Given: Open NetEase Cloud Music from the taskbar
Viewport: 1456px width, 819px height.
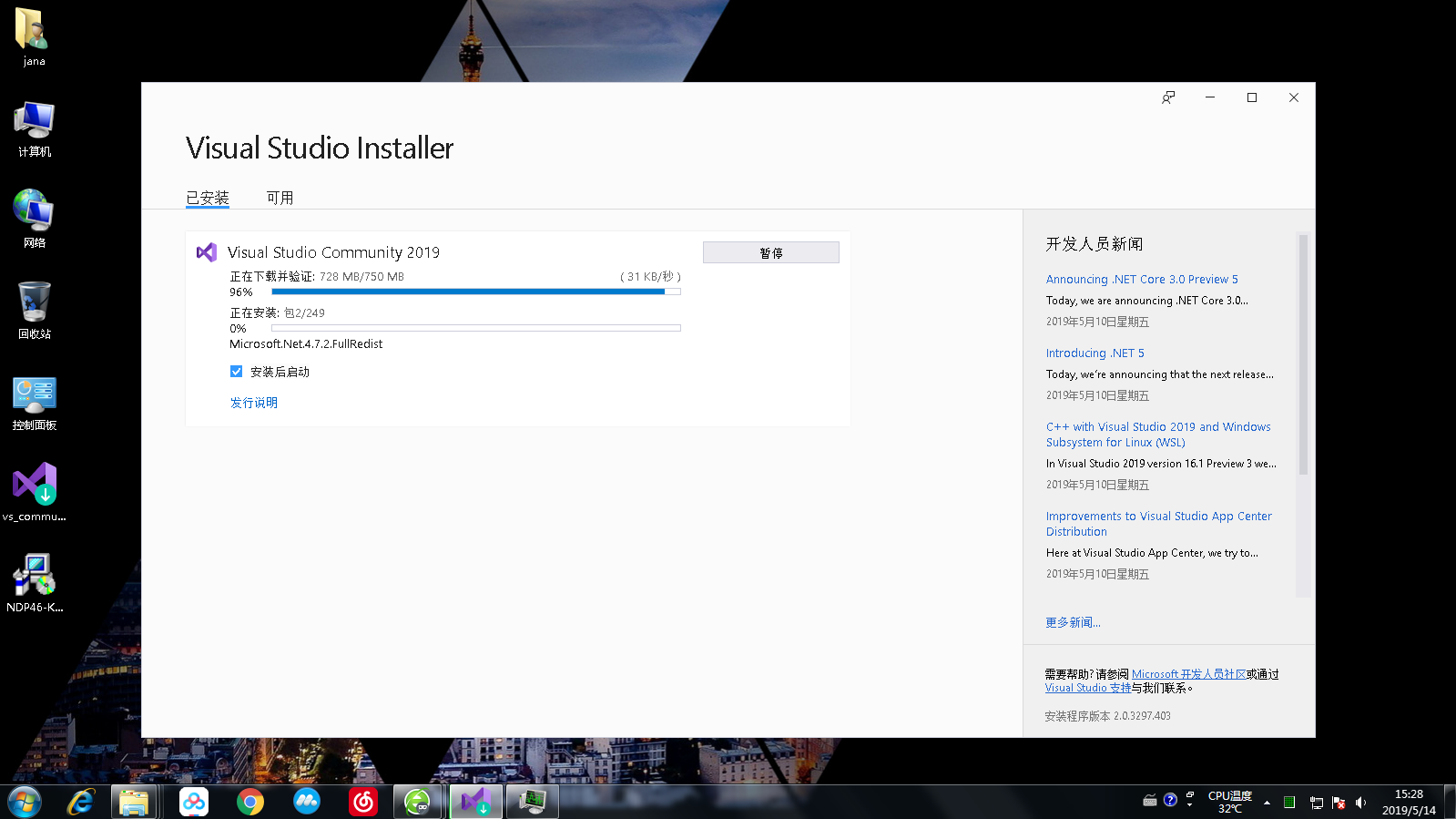Looking at the screenshot, I should tap(363, 802).
